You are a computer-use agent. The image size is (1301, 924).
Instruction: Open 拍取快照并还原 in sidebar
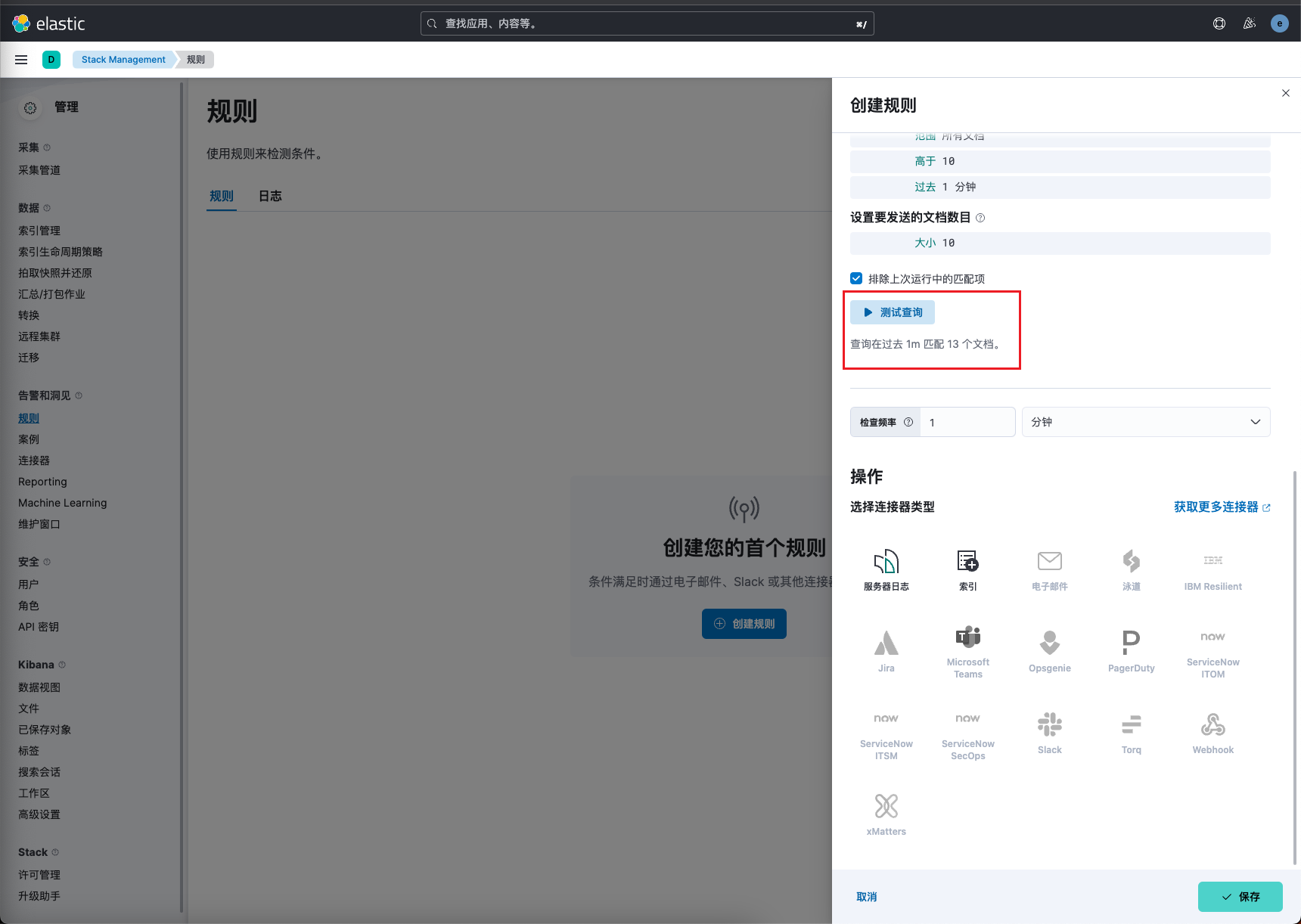coord(55,273)
